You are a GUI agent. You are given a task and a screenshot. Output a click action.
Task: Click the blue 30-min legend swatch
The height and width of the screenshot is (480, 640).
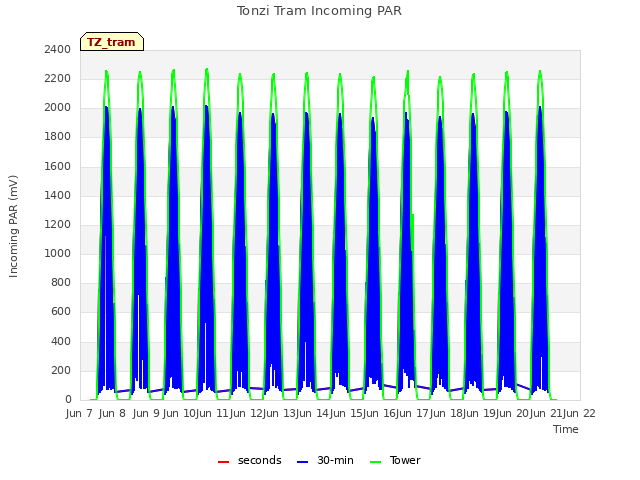coord(302,462)
